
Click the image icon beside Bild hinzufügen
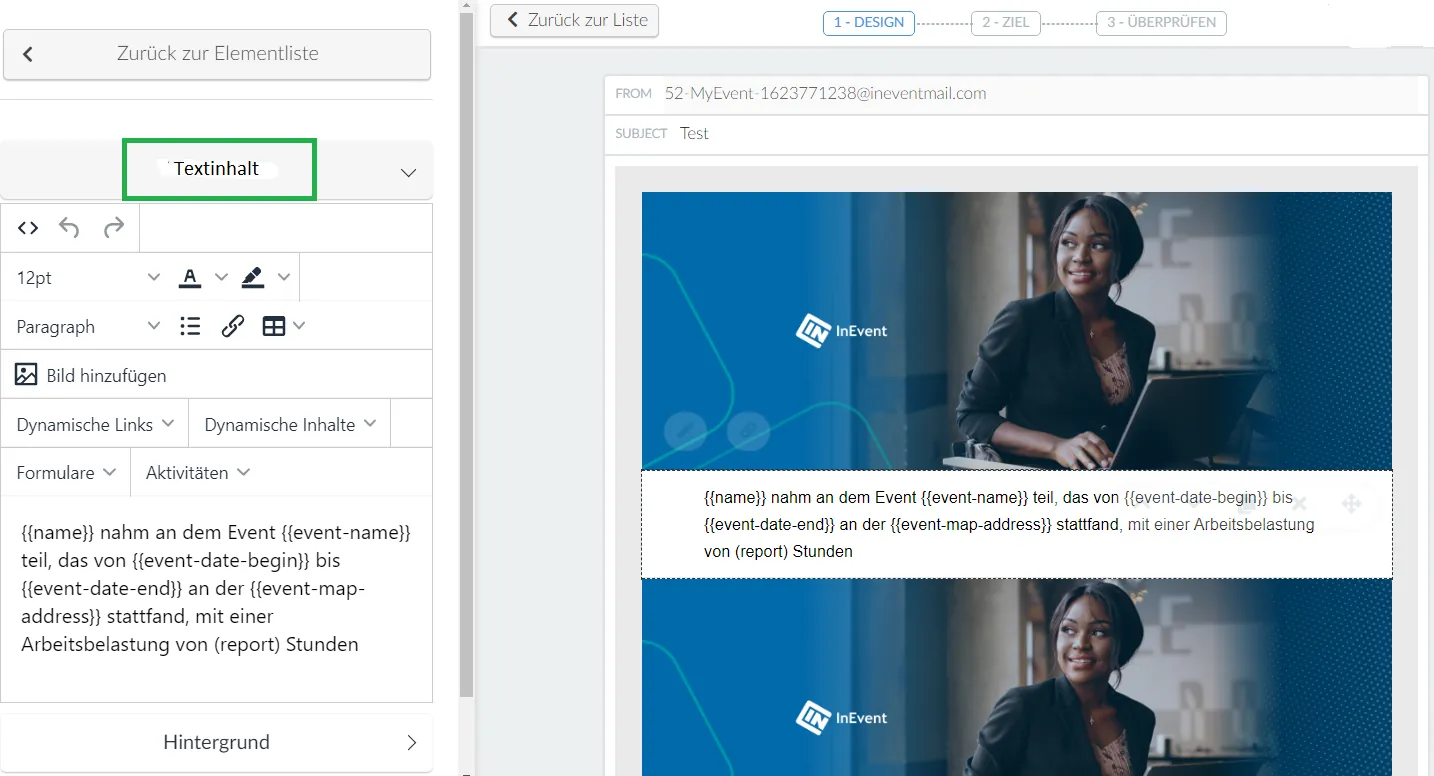click(26, 375)
